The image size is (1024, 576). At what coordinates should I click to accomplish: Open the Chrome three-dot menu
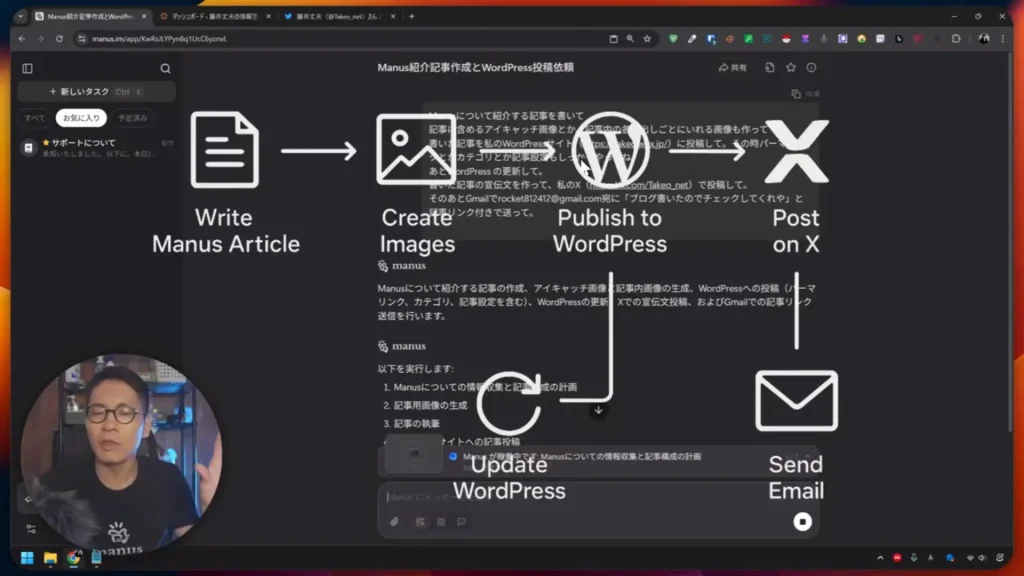click(x=1003, y=39)
